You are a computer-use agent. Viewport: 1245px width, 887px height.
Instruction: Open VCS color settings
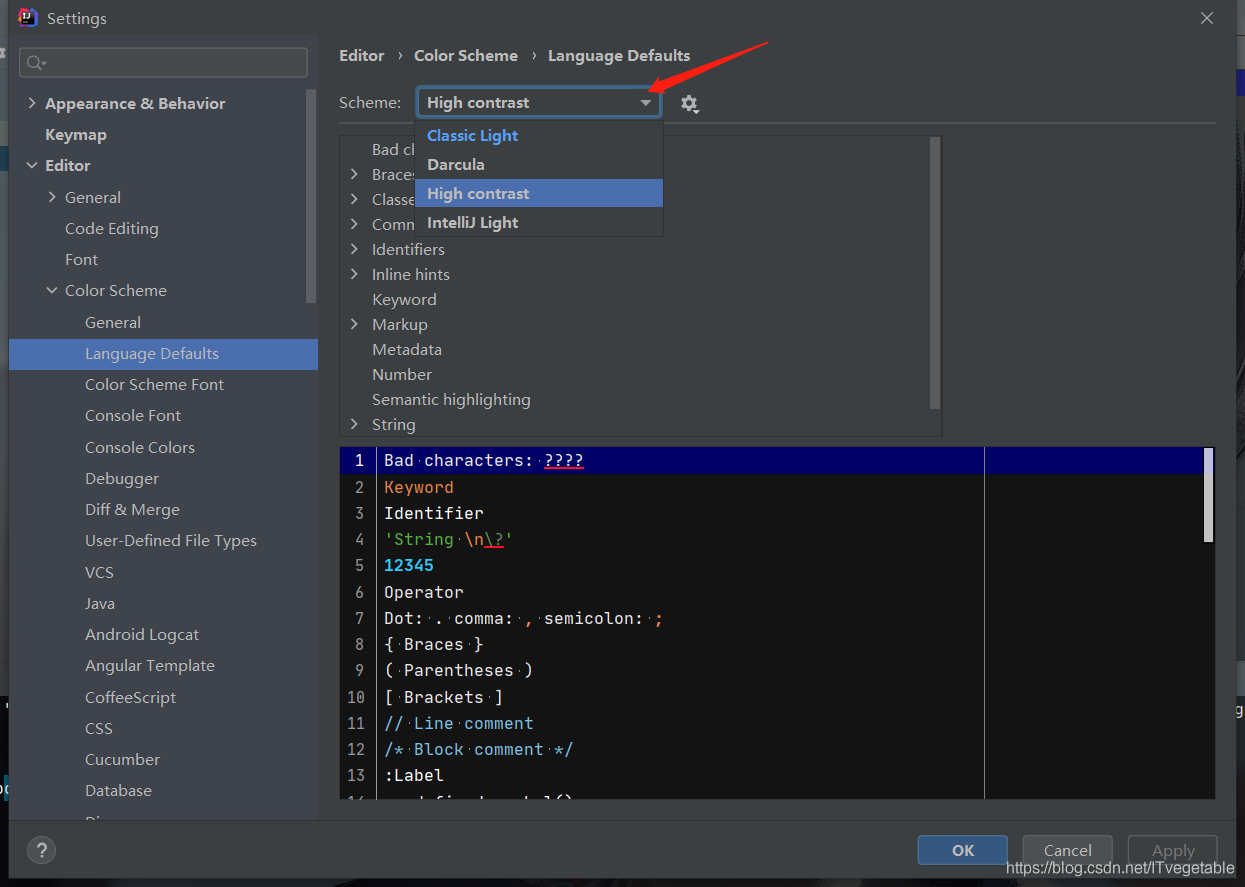click(100, 573)
